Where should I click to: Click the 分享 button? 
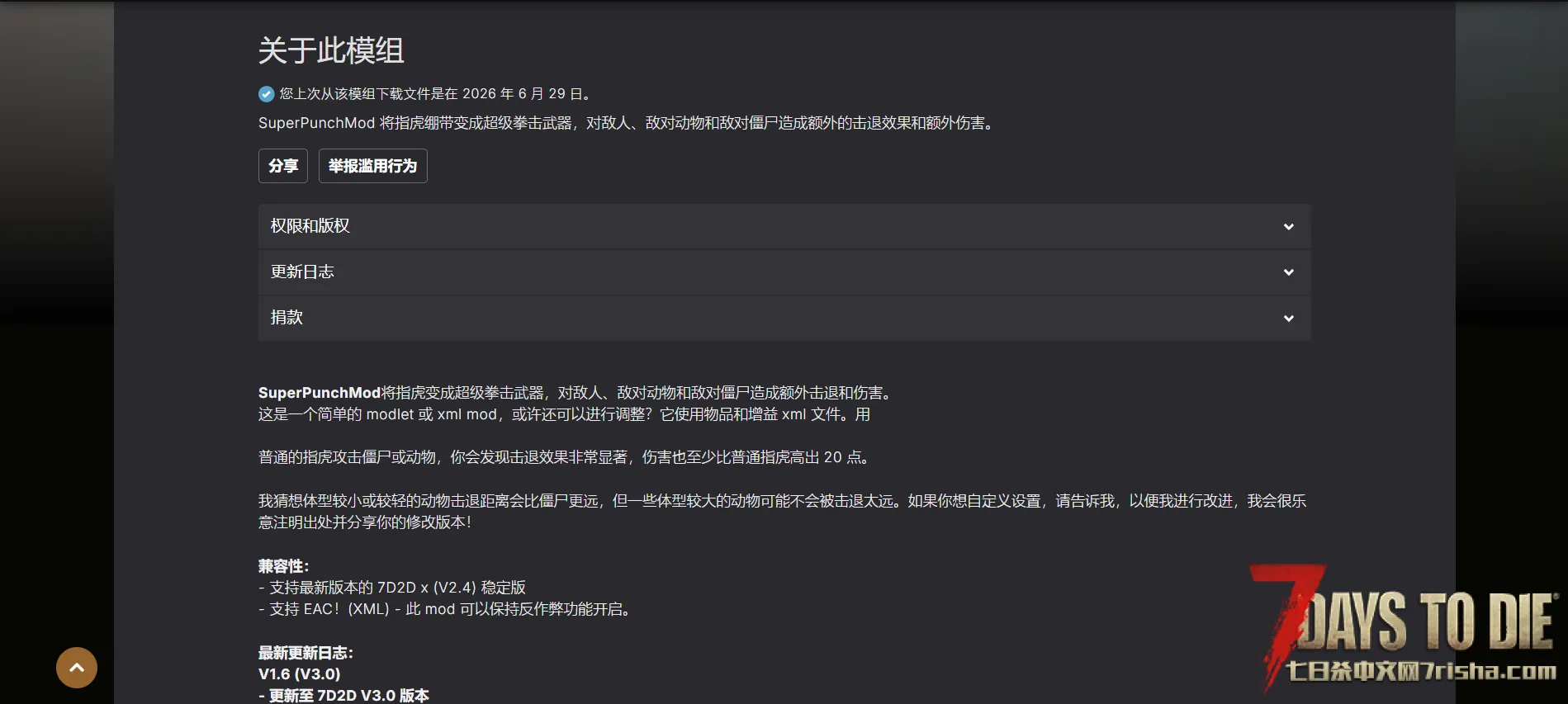283,166
